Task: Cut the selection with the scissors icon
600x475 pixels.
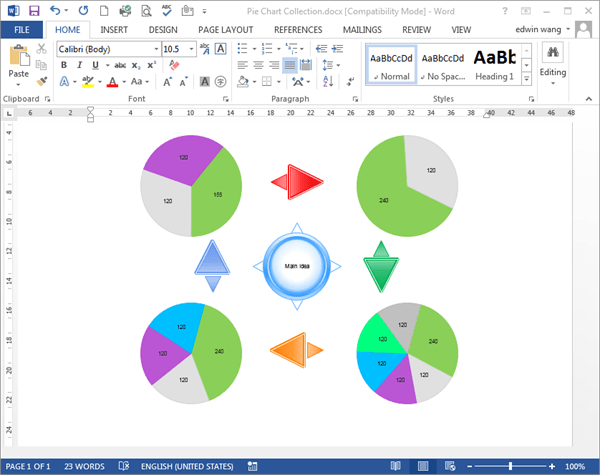Action: (41, 49)
